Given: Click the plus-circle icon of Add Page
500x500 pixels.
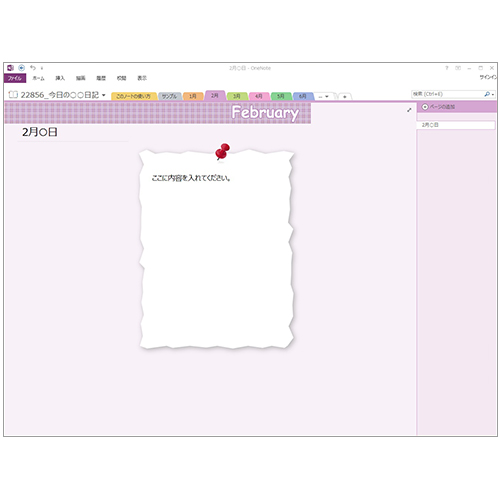Looking at the screenshot, I should (425, 107).
